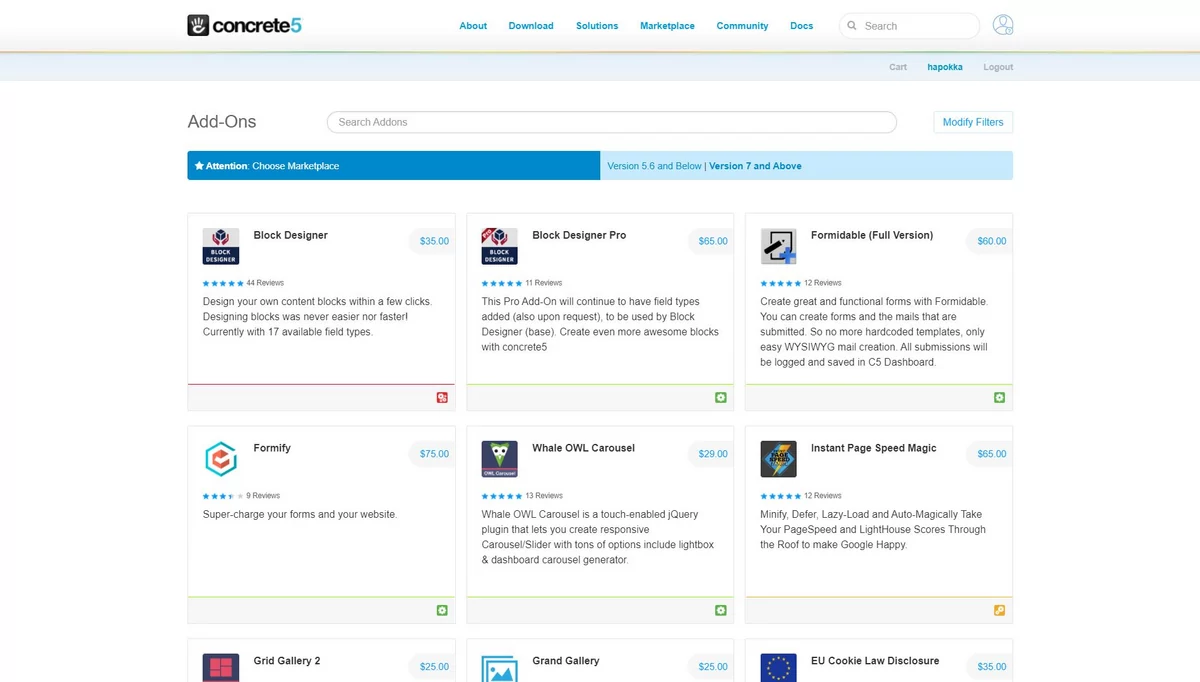Click the $25.00 price of Grand Gallery
The width and height of the screenshot is (1200, 682).
713,667
